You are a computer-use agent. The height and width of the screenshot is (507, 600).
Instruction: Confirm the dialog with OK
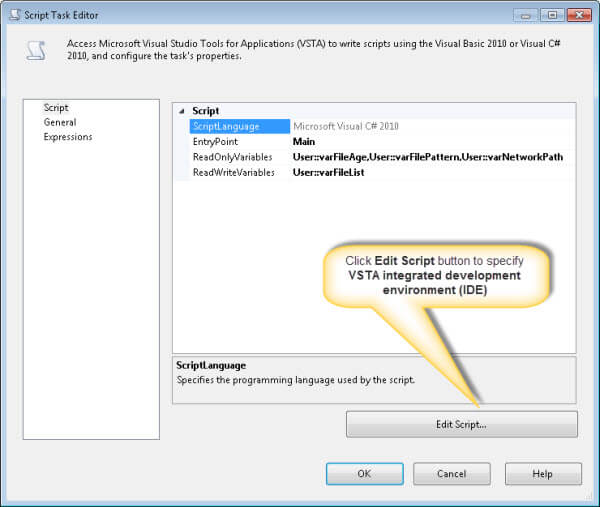click(364, 474)
